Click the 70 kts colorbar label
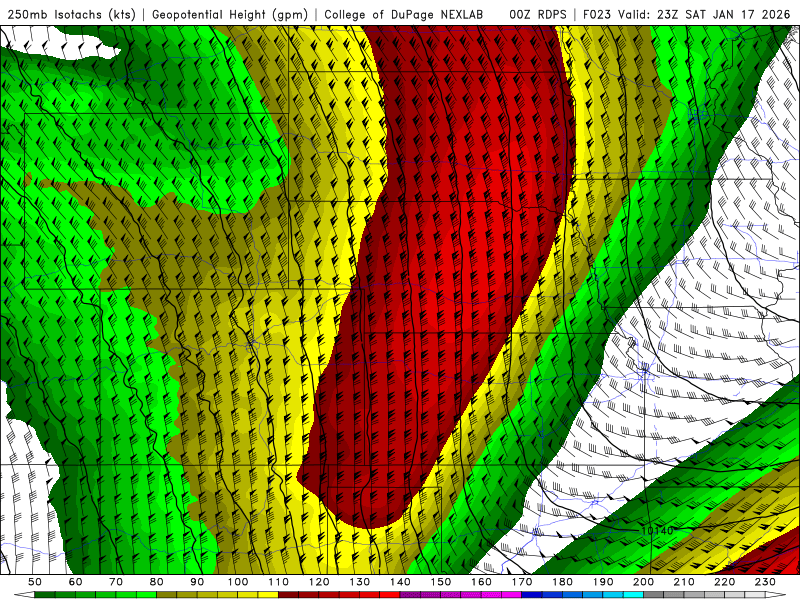Screen dimensions: 800x600 [x=116, y=582]
